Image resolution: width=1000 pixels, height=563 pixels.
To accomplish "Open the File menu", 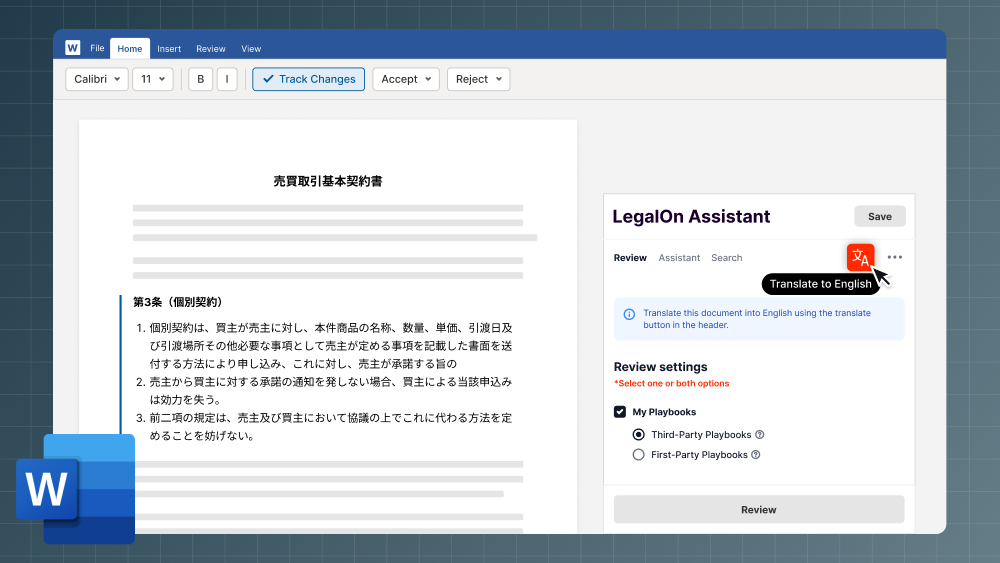I will coord(97,48).
